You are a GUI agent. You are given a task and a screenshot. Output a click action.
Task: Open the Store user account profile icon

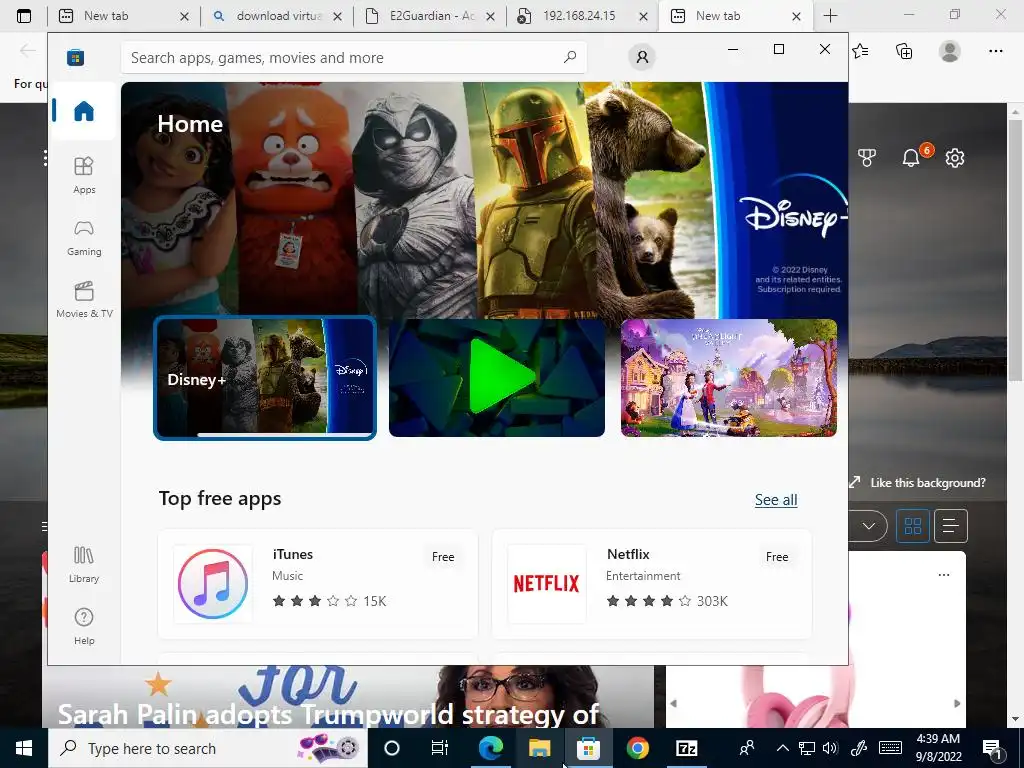tap(642, 57)
